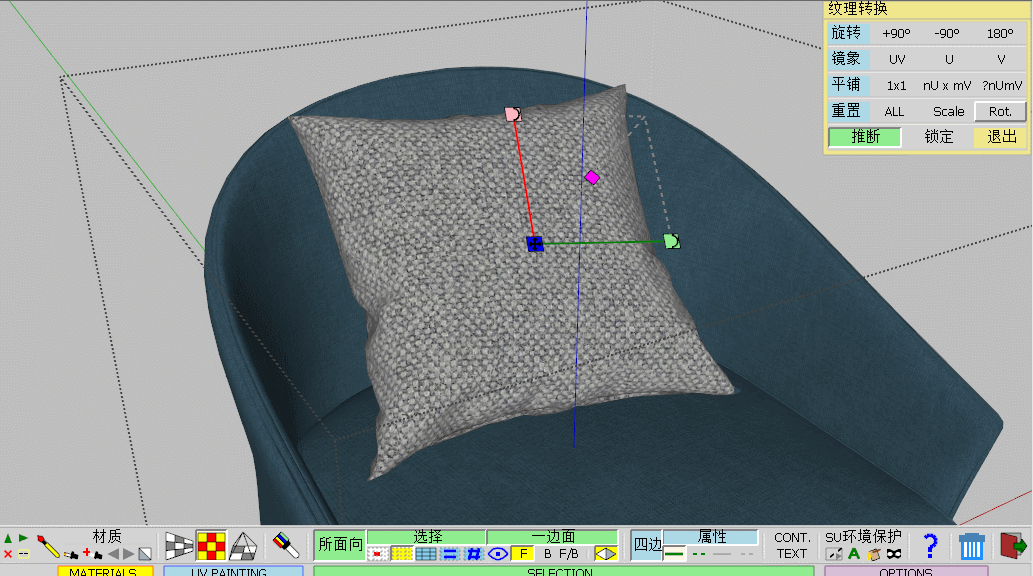This screenshot has height=576, width=1033.
Task: Choose the perspective checkerboard projection mode
Action: click(x=179, y=545)
